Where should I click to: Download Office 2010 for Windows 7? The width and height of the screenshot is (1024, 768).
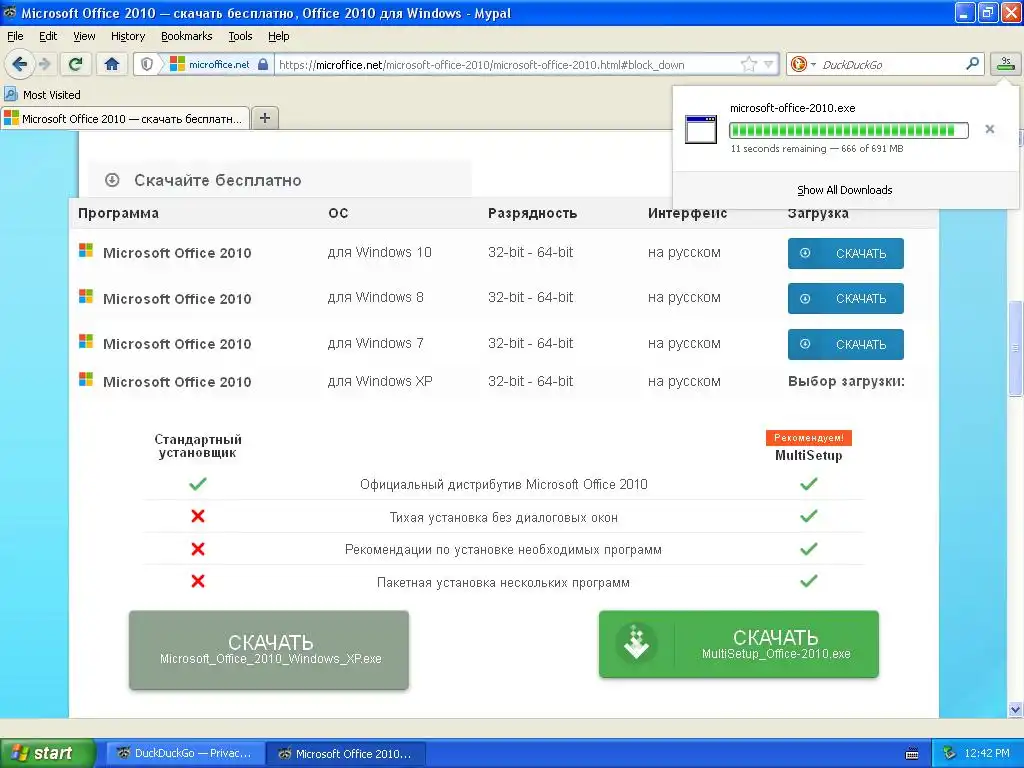(x=845, y=344)
